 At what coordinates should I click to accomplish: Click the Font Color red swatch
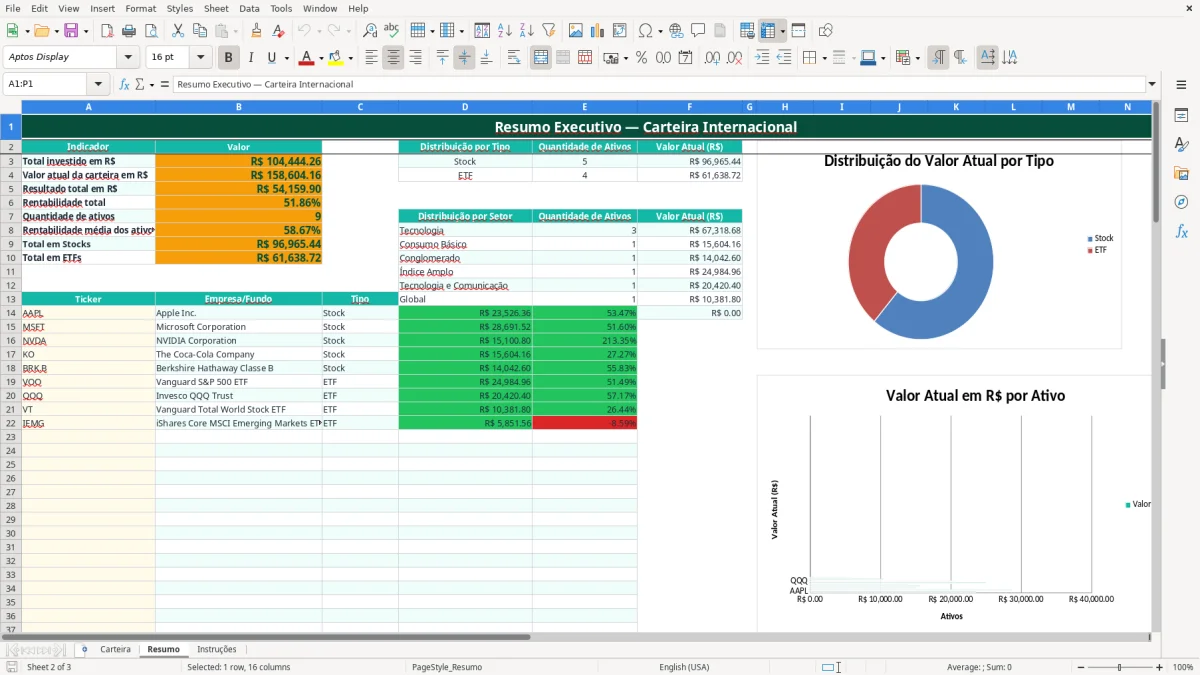[307, 58]
